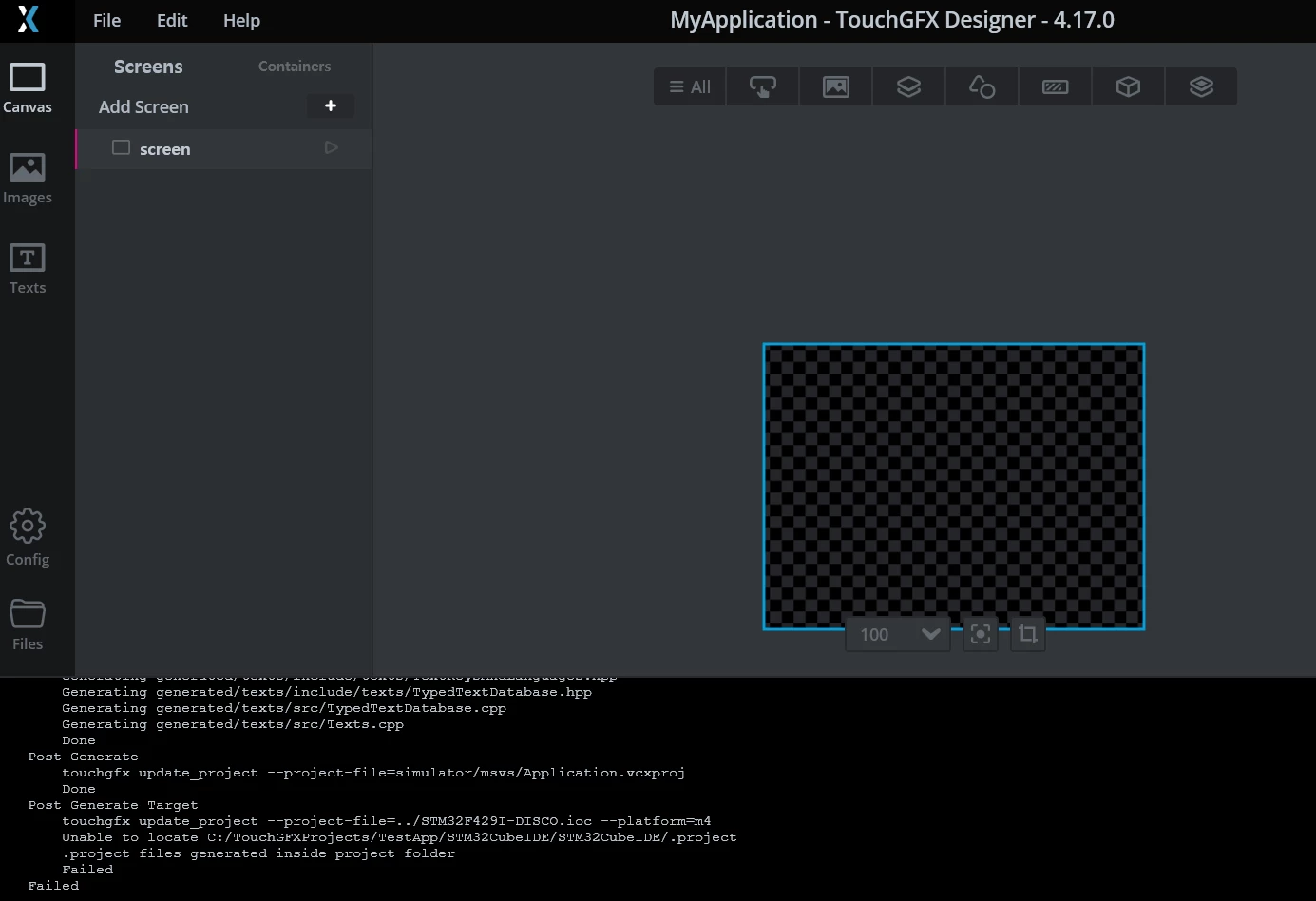Select the screen item in list

click(224, 148)
